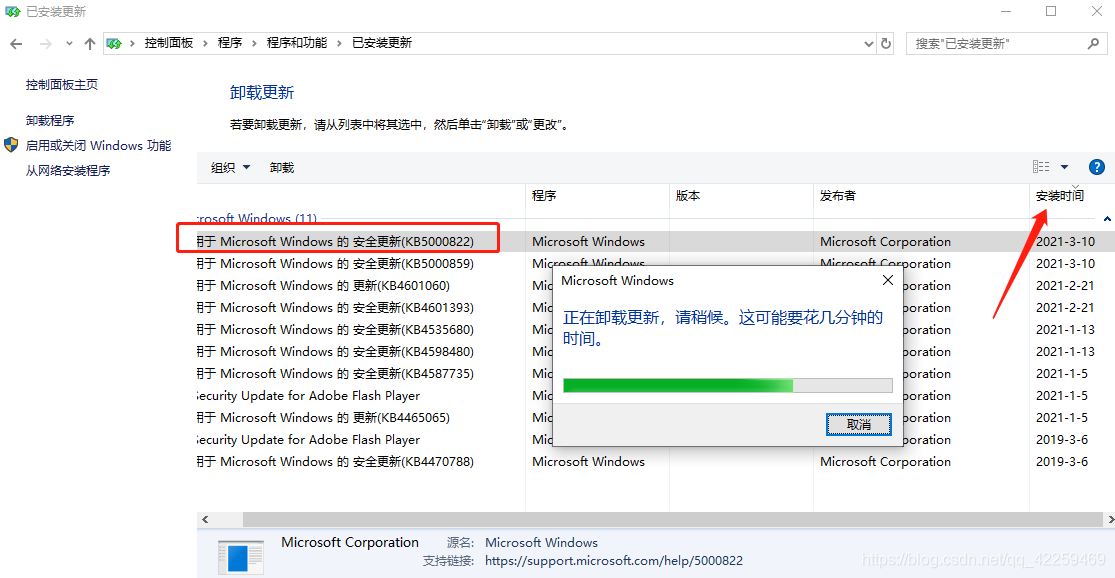Click the search magnifier icon
This screenshot has width=1115, height=578.
click(x=1093, y=43)
